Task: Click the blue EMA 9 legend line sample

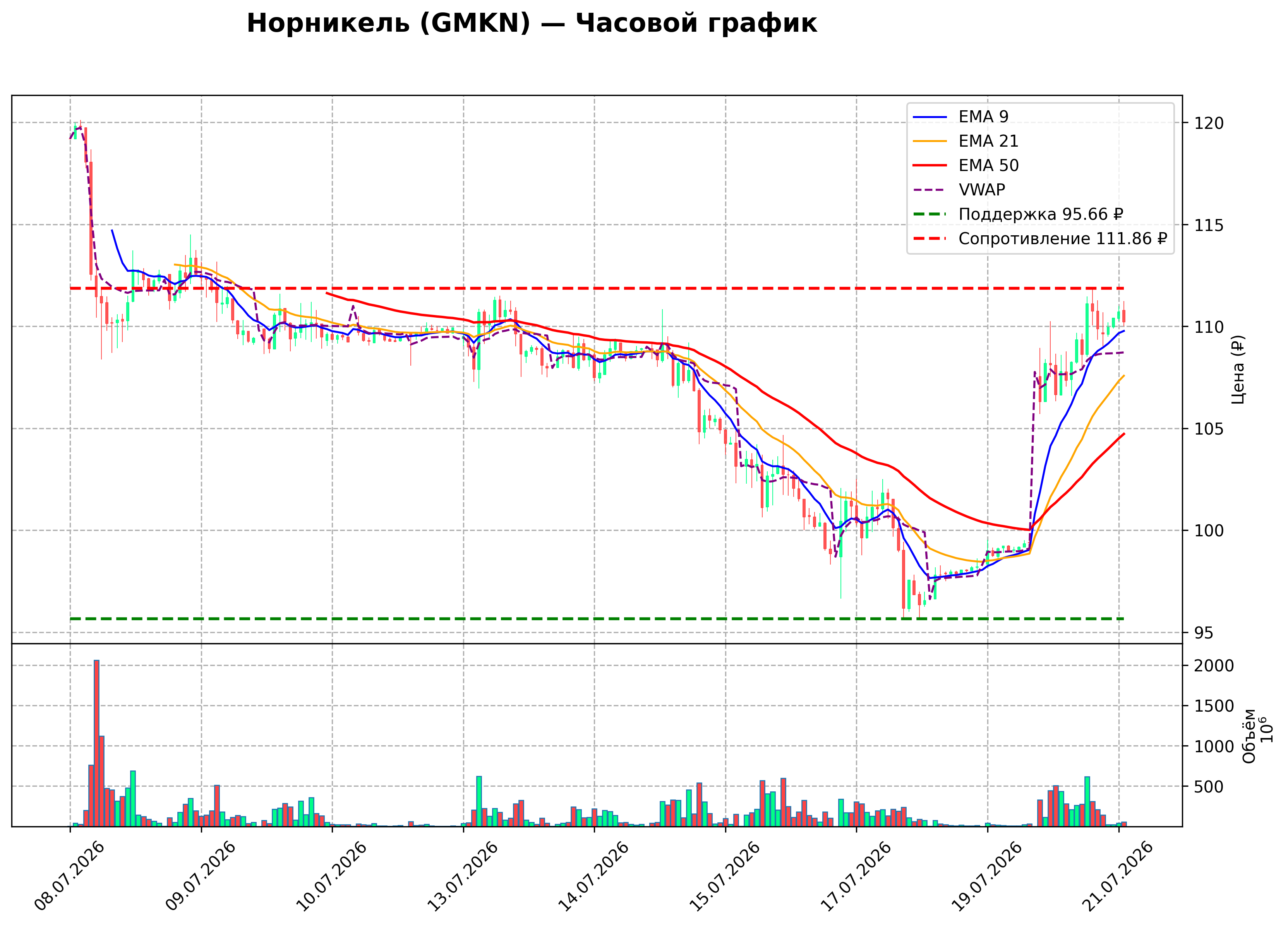Action: tap(930, 117)
